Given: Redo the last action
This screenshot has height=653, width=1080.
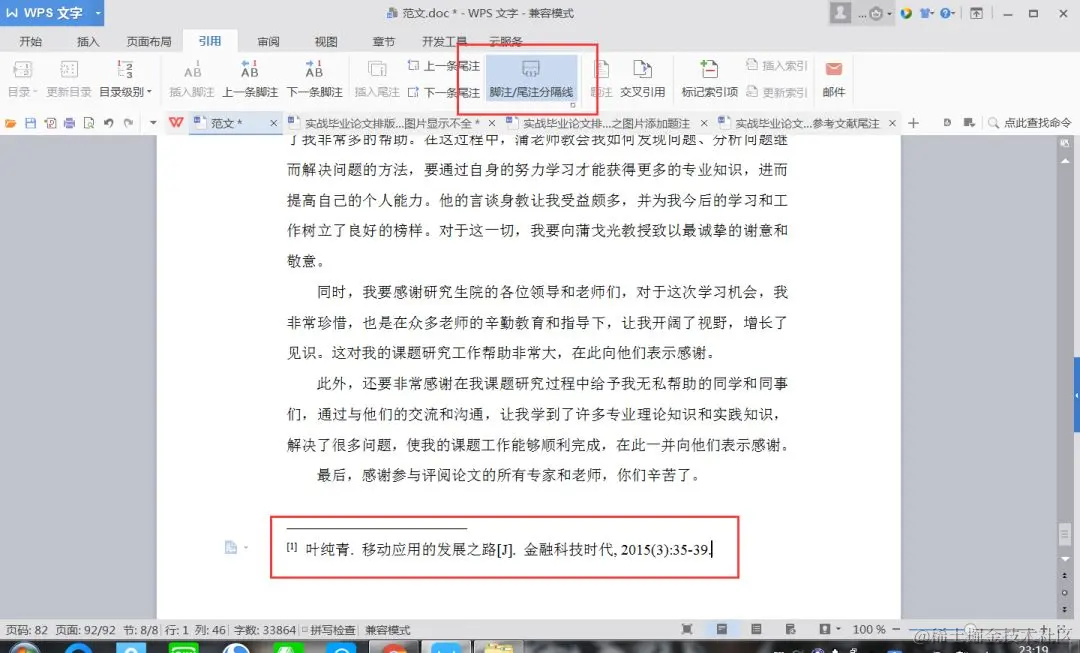Looking at the screenshot, I should (128, 123).
